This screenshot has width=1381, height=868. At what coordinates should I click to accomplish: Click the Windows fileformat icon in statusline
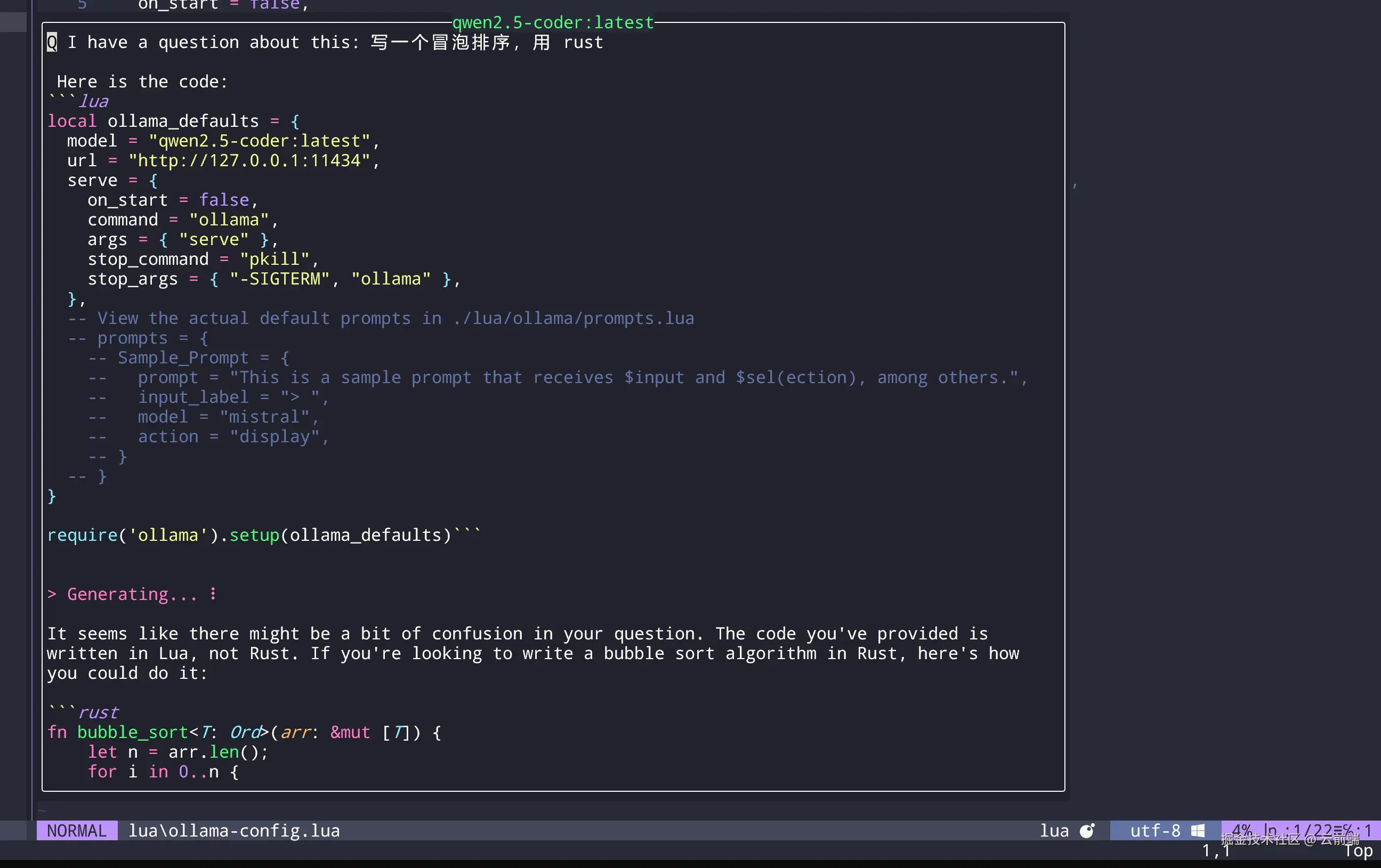coord(1198,831)
